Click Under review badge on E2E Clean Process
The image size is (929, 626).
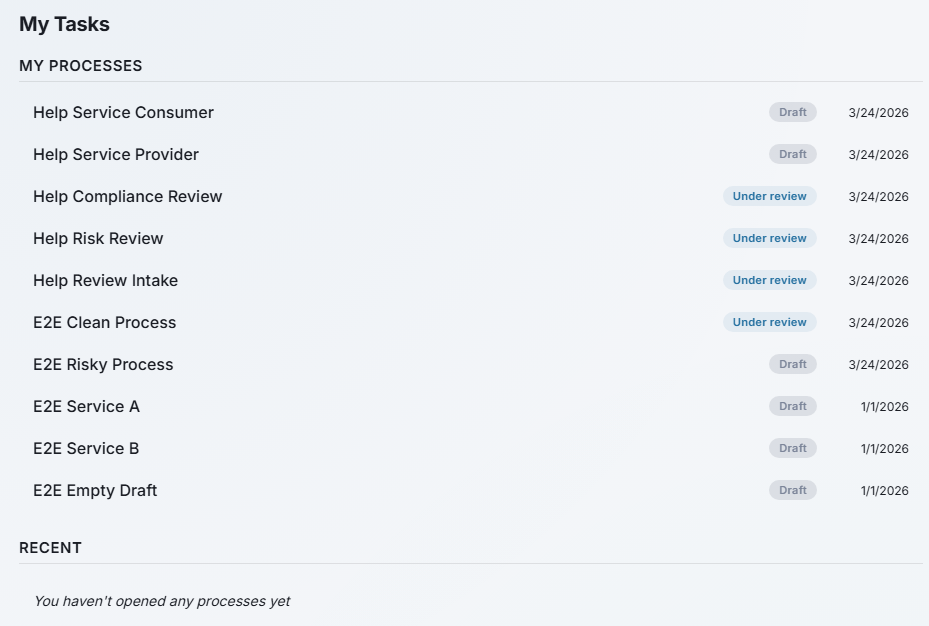coord(769,322)
